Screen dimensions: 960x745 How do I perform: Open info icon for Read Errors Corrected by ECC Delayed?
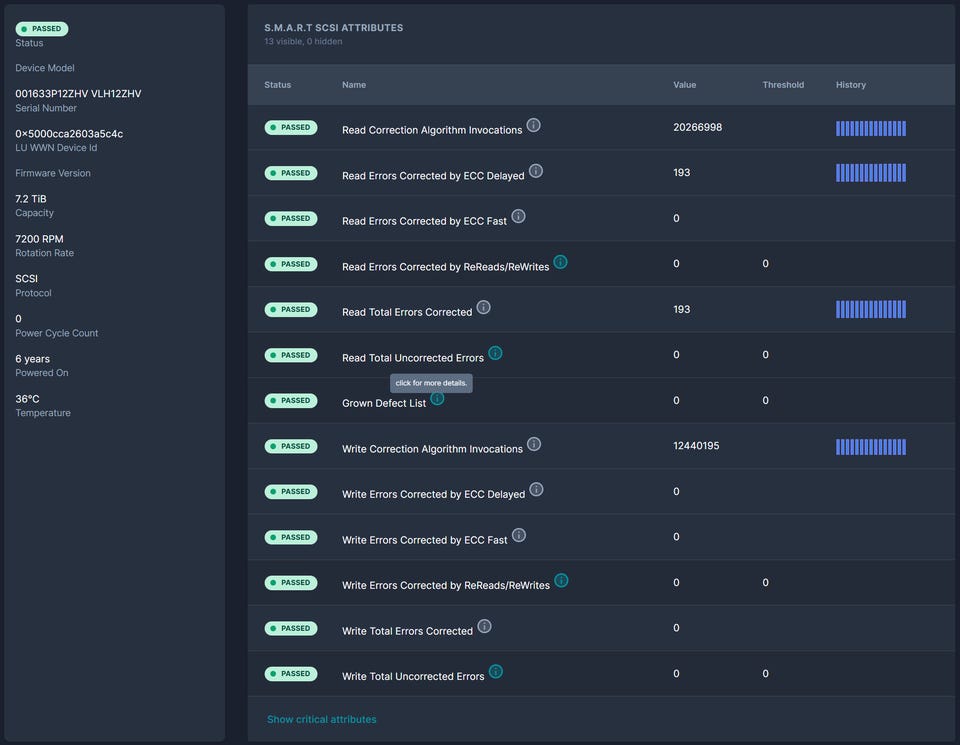click(536, 171)
